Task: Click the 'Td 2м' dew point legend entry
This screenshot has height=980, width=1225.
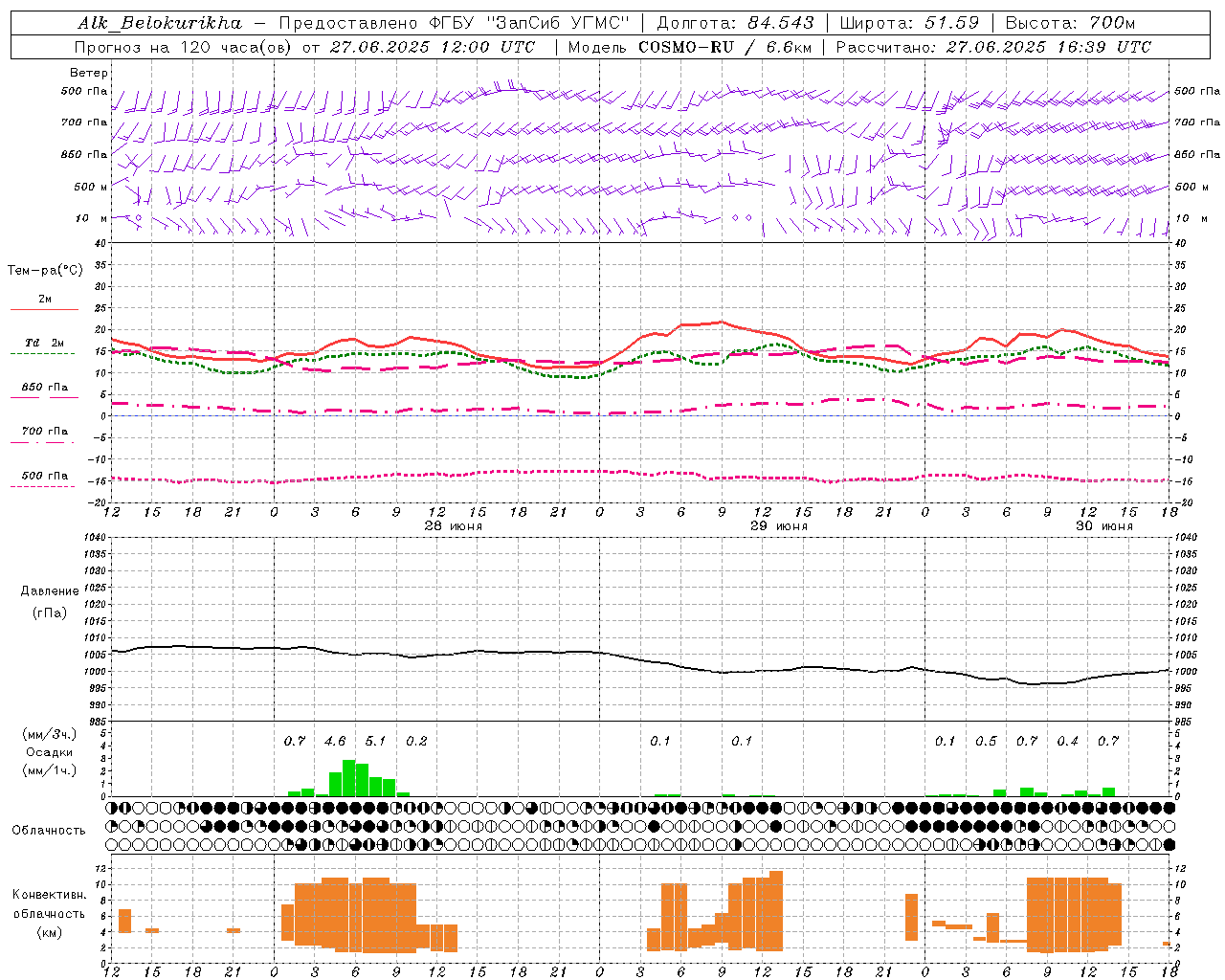Action: coord(45,343)
